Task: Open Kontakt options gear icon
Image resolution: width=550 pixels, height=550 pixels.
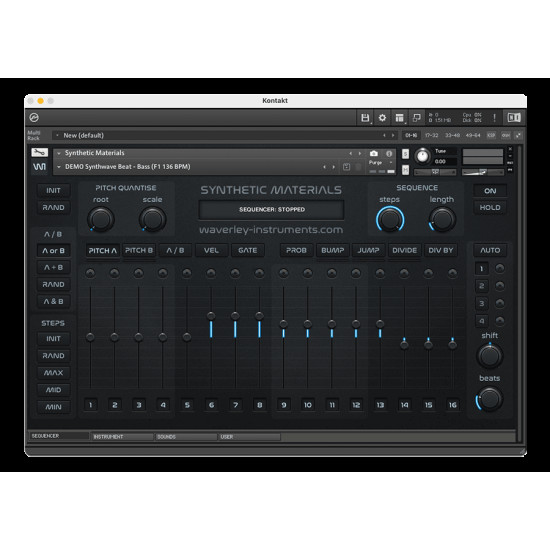Action: point(382,118)
